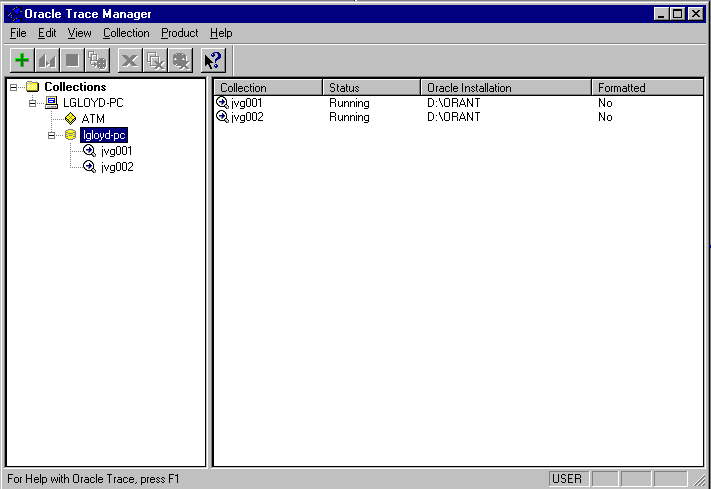Screen dimensions: 711x489
Task: Click the Stop Collection square icon
Action: [x=72, y=60]
